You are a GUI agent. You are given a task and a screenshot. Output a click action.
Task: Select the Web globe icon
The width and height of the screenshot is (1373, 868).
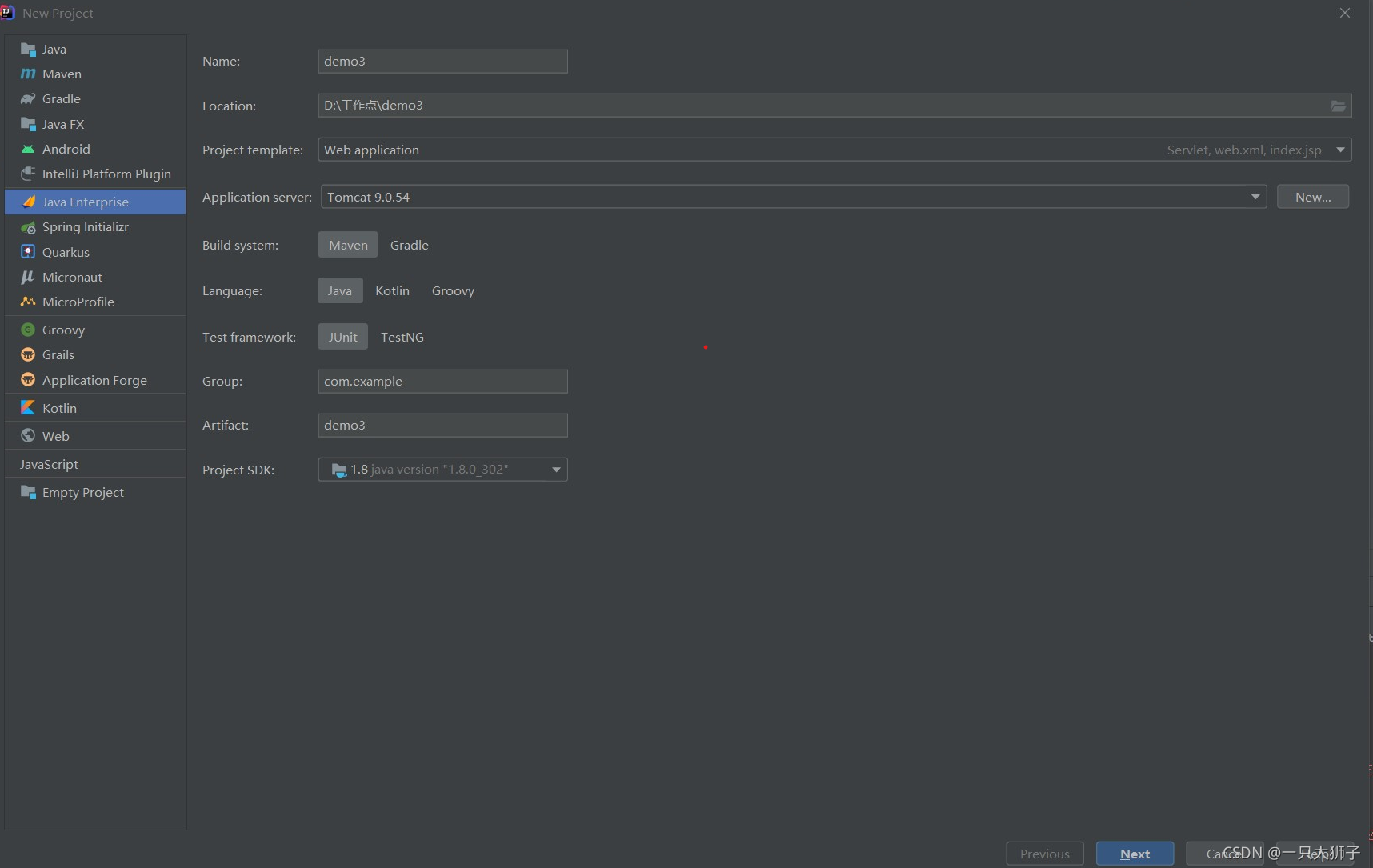[28, 436]
